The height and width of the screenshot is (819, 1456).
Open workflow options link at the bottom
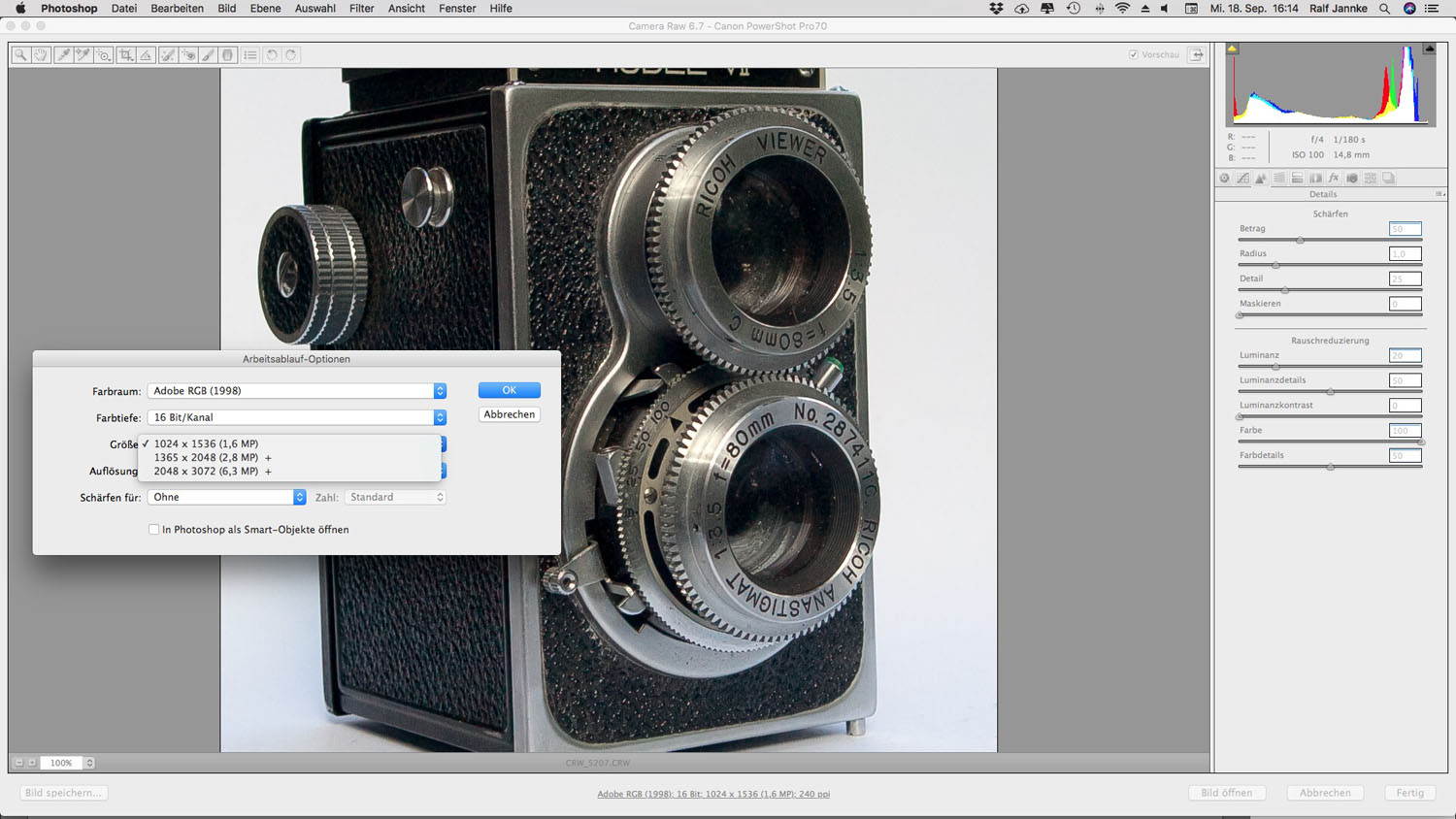(x=713, y=794)
